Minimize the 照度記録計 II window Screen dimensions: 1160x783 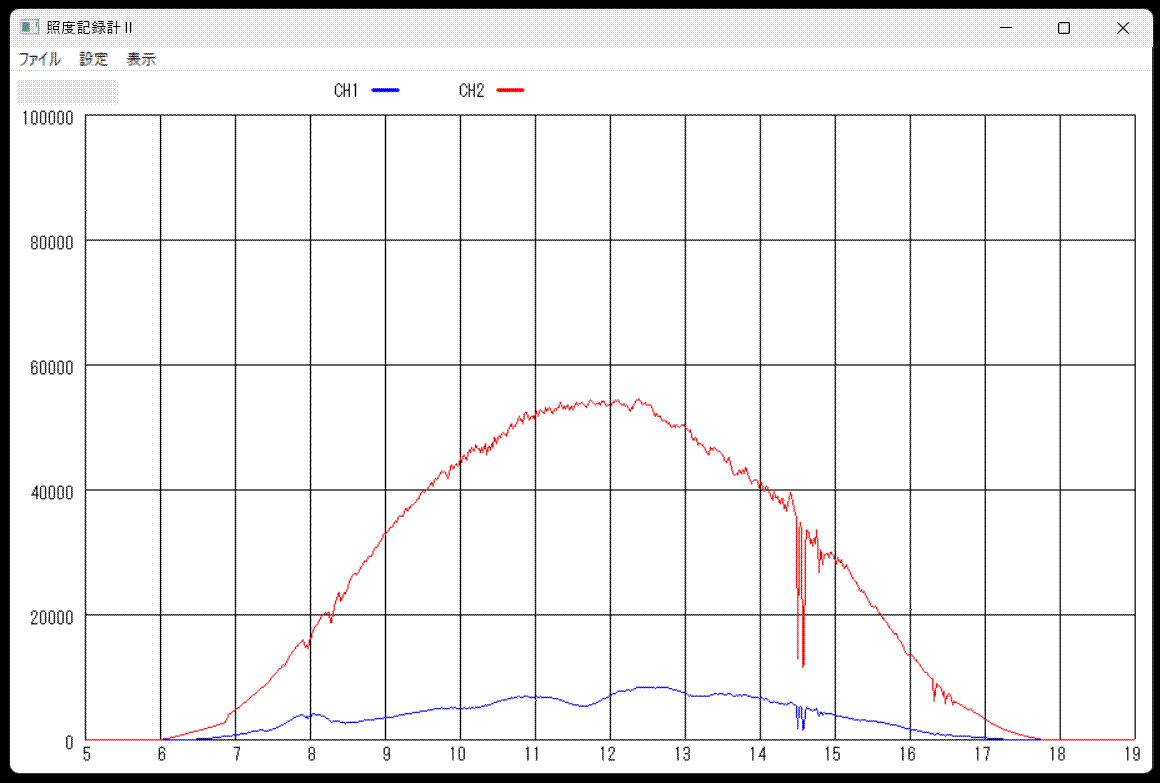[x=1006, y=28]
